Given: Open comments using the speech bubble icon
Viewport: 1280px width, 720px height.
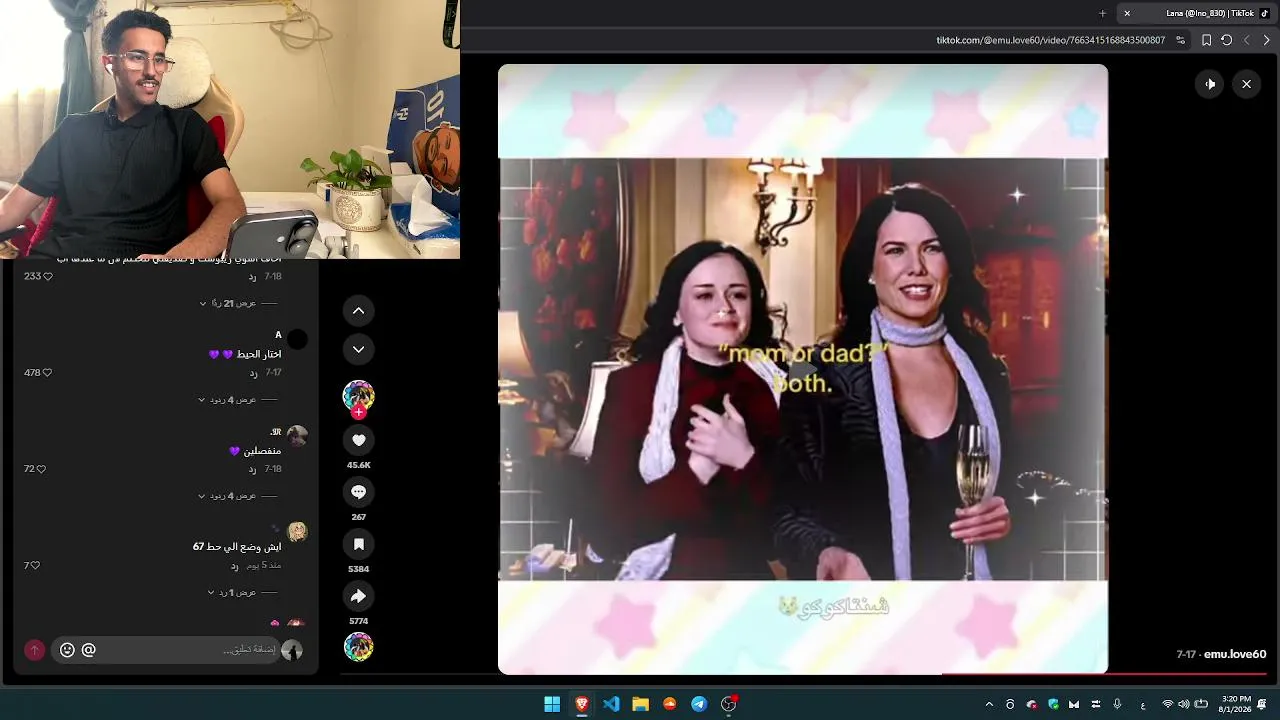Looking at the screenshot, I should (358, 492).
